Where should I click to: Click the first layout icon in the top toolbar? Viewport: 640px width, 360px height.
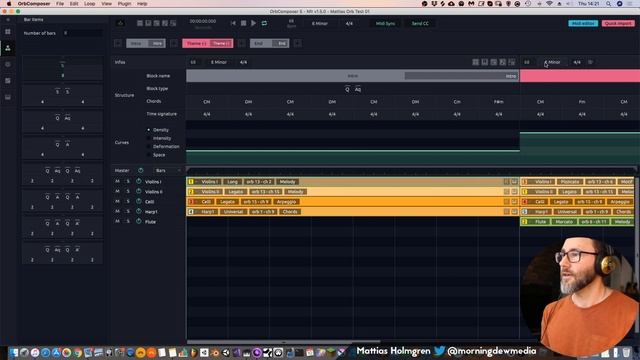(x=140, y=23)
